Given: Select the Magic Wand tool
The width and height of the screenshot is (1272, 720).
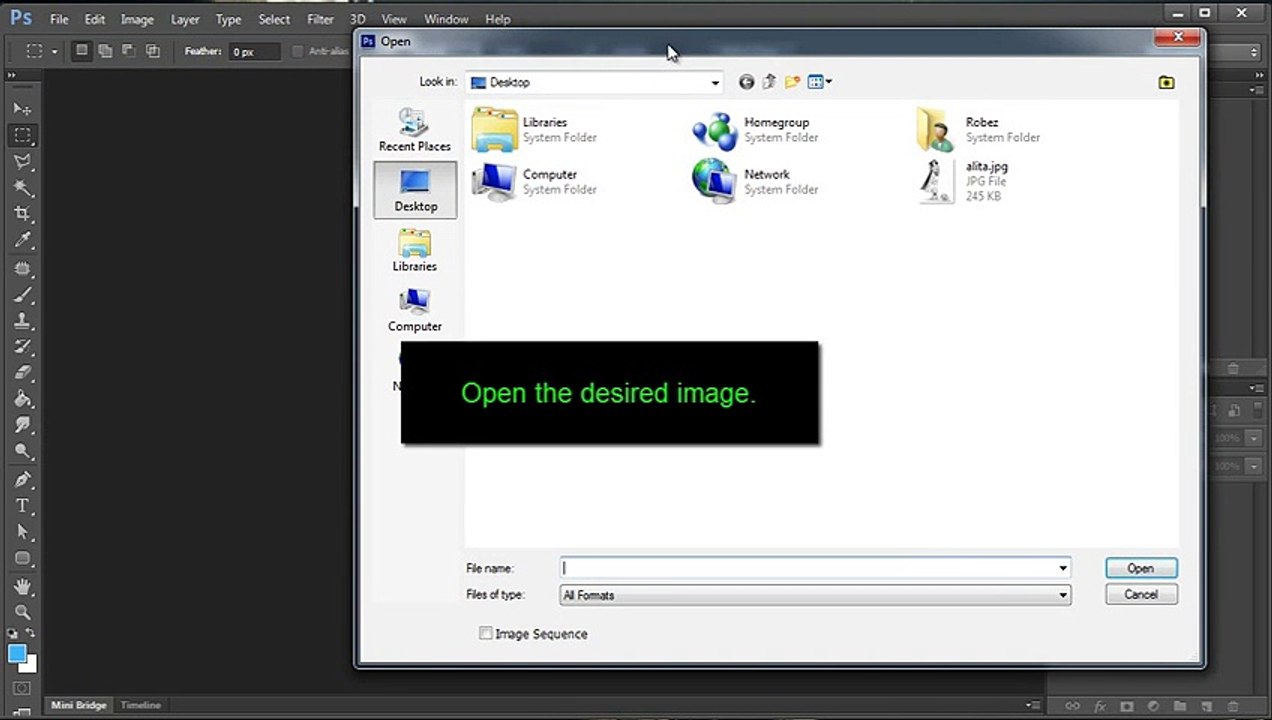Looking at the screenshot, I should pos(22,188).
